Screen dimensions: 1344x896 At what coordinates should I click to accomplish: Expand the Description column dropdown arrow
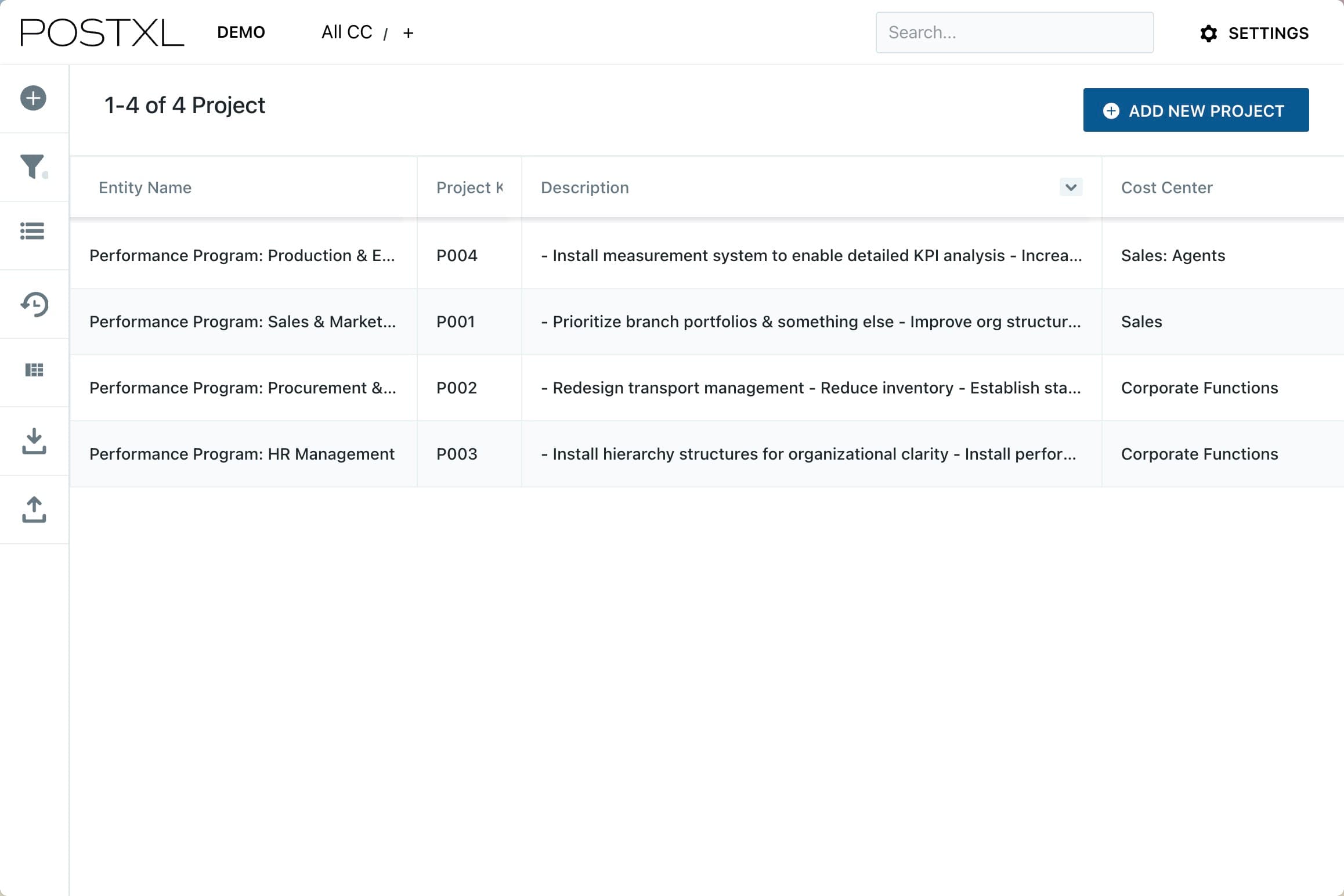[1071, 187]
